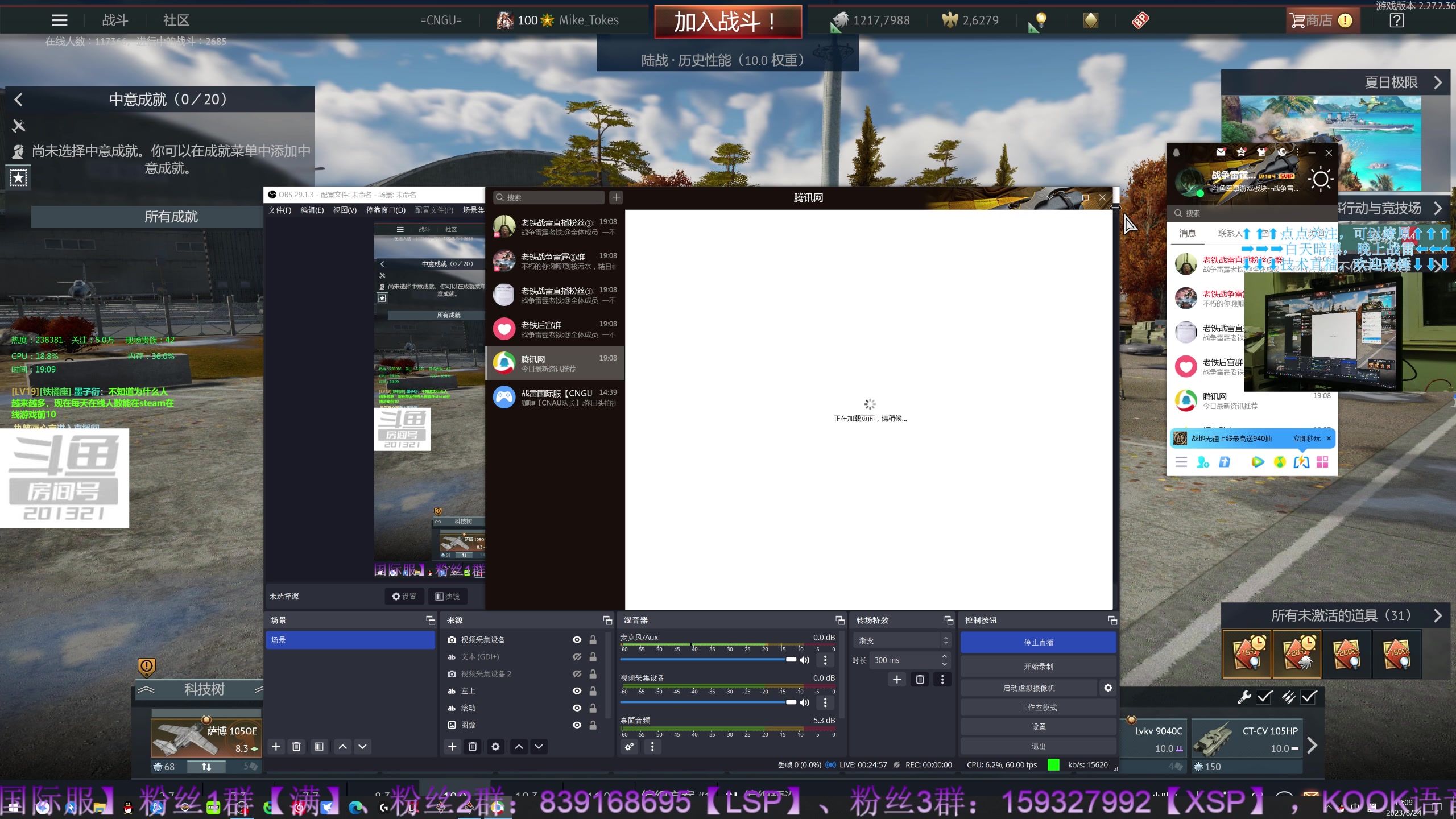Viewport: 1456px width, 819px height.
Task: Select 老铁后宫群 chat in list
Action: click(555, 329)
